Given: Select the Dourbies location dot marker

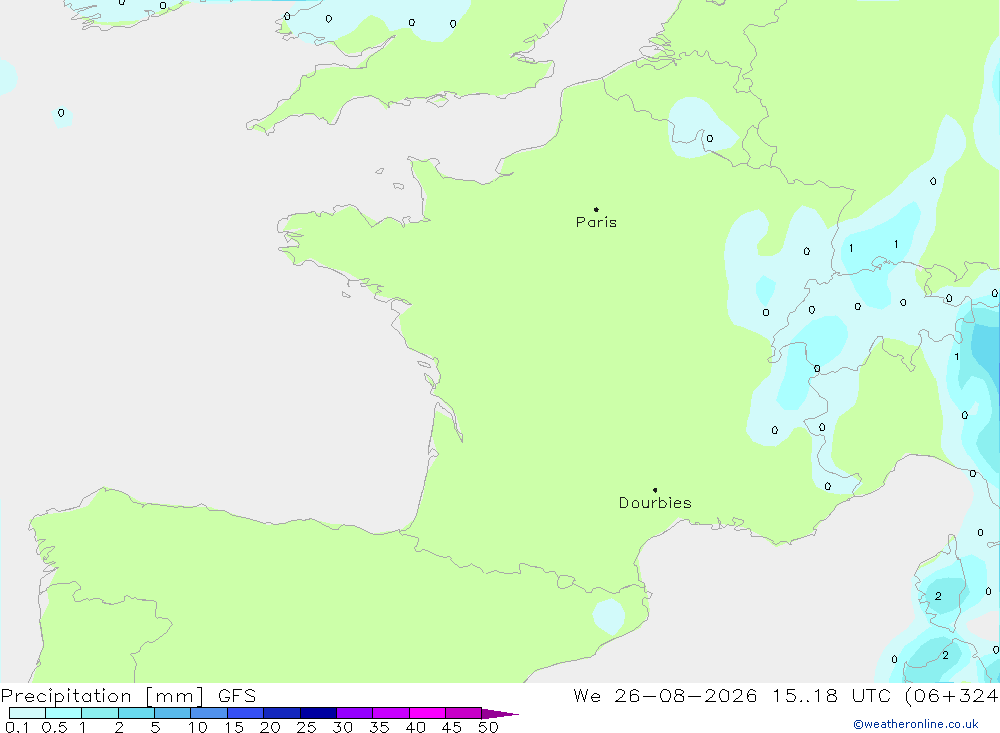Looking at the screenshot, I should tap(655, 490).
